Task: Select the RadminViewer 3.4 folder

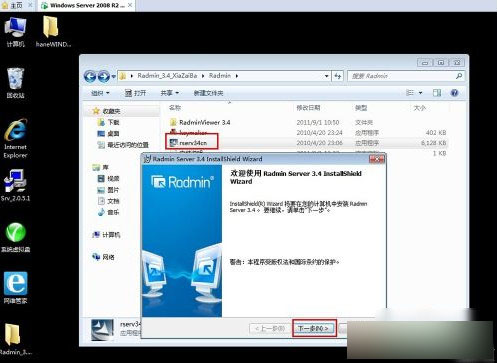Action: coord(200,122)
